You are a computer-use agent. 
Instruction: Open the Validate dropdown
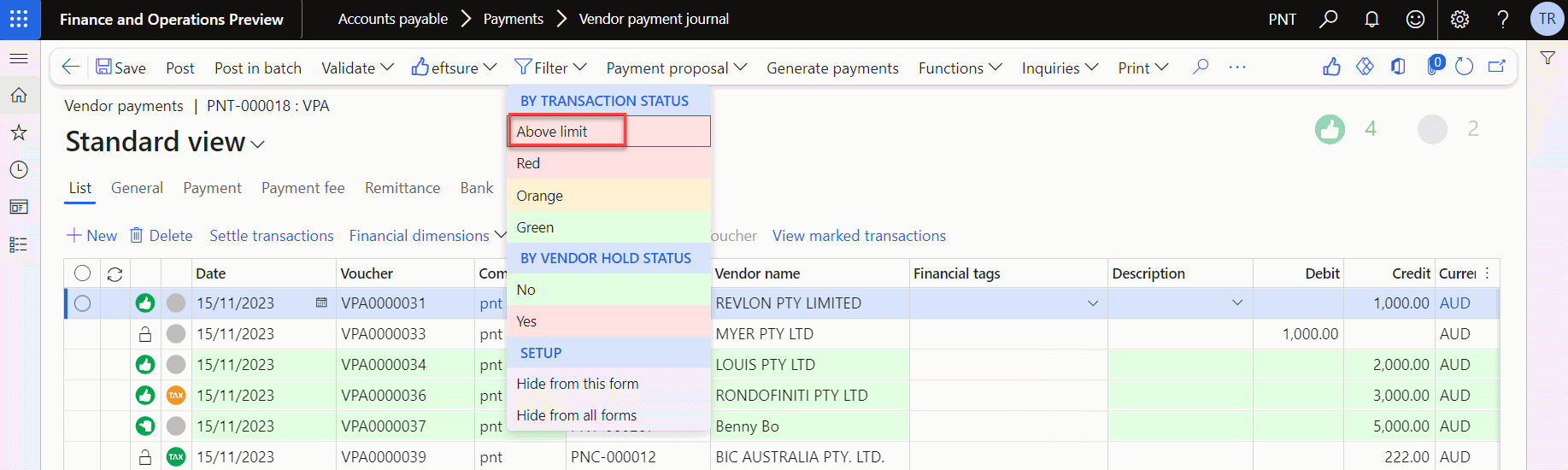(357, 68)
